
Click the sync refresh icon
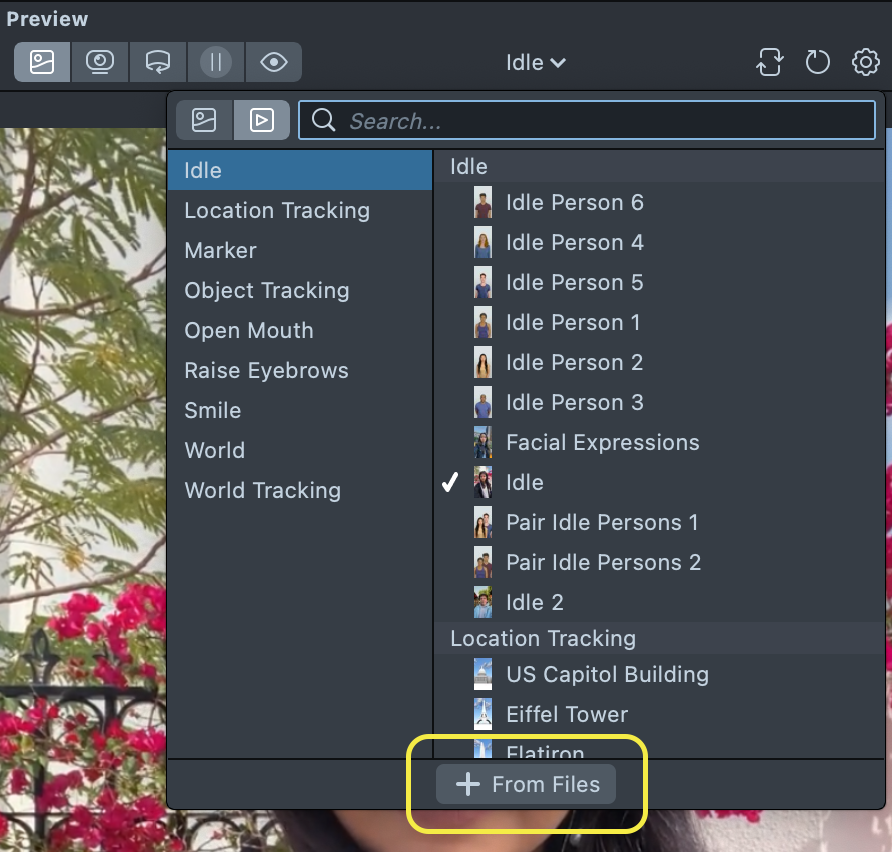[768, 62]
